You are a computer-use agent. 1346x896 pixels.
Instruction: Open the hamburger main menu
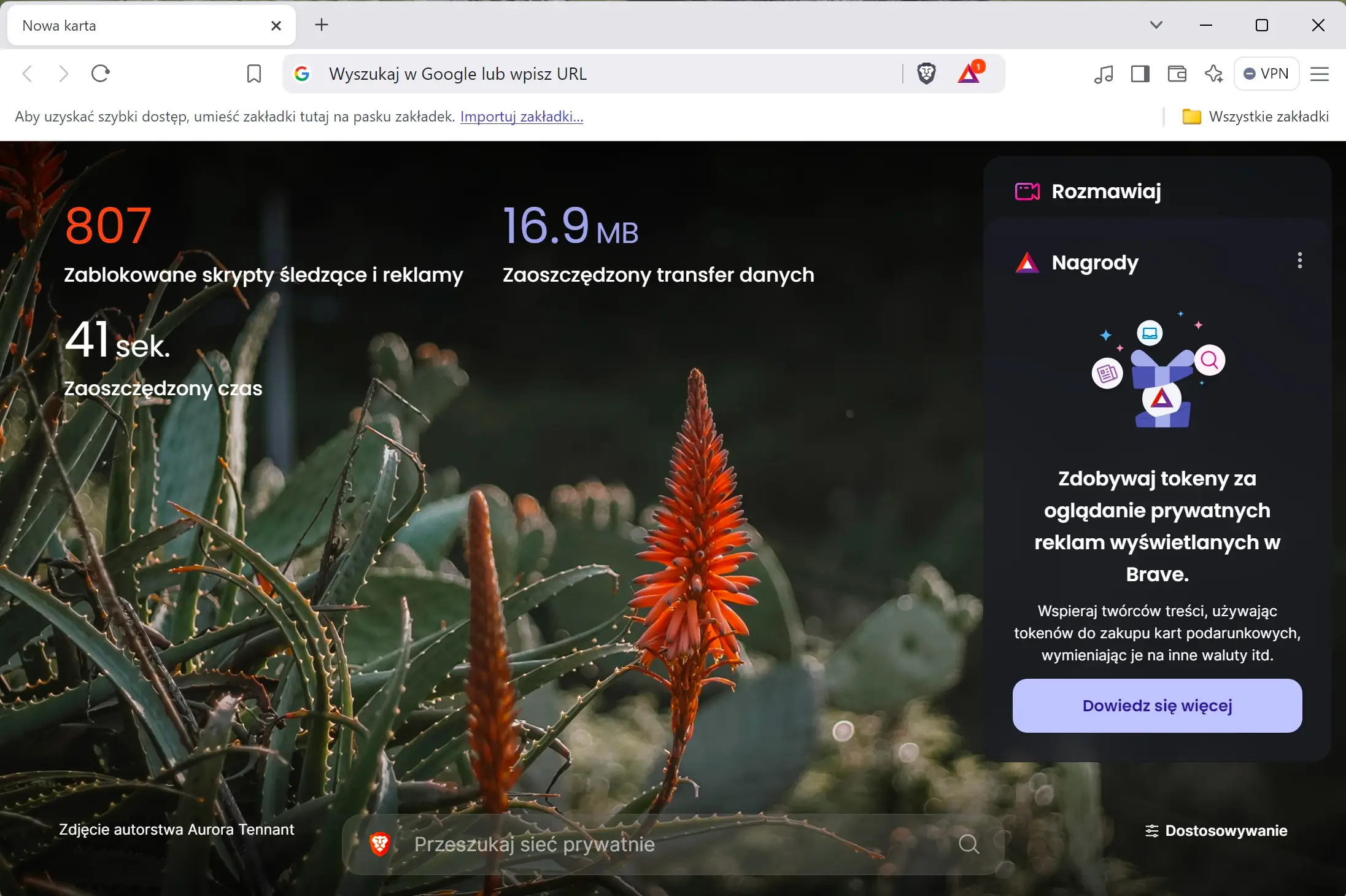[x=1320, y=74]
